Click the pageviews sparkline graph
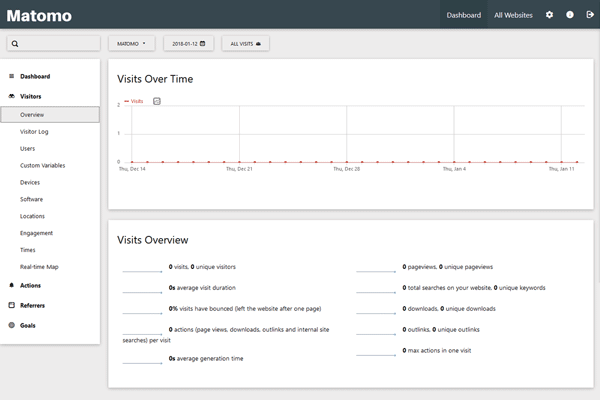Viewport: 600px width, 400px height. tap(377, 268)
